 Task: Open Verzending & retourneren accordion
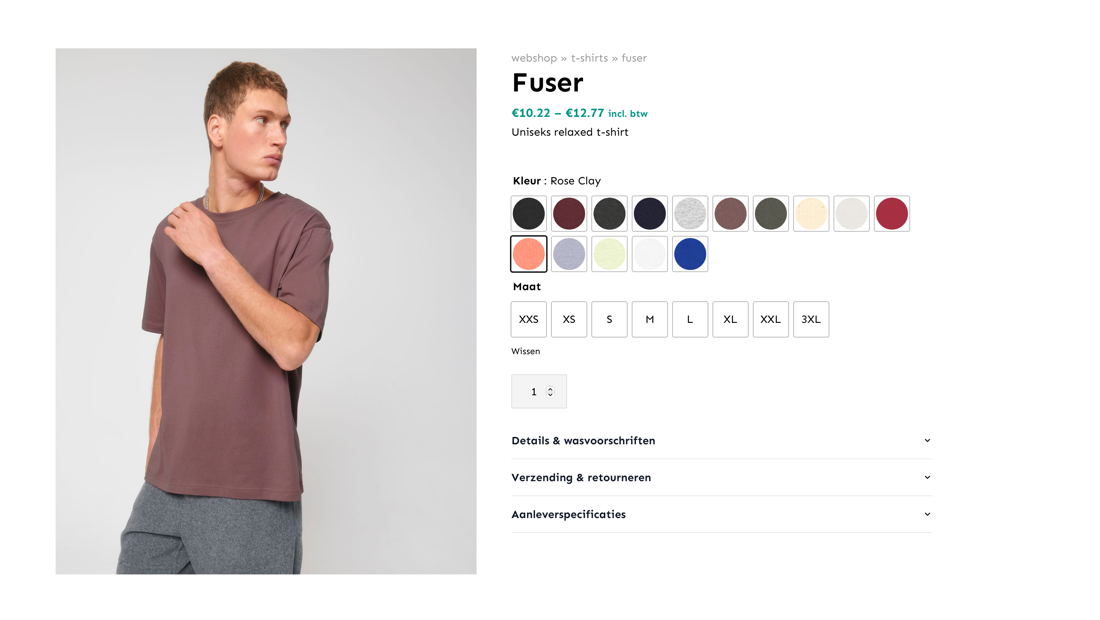[x=721, y=478]
